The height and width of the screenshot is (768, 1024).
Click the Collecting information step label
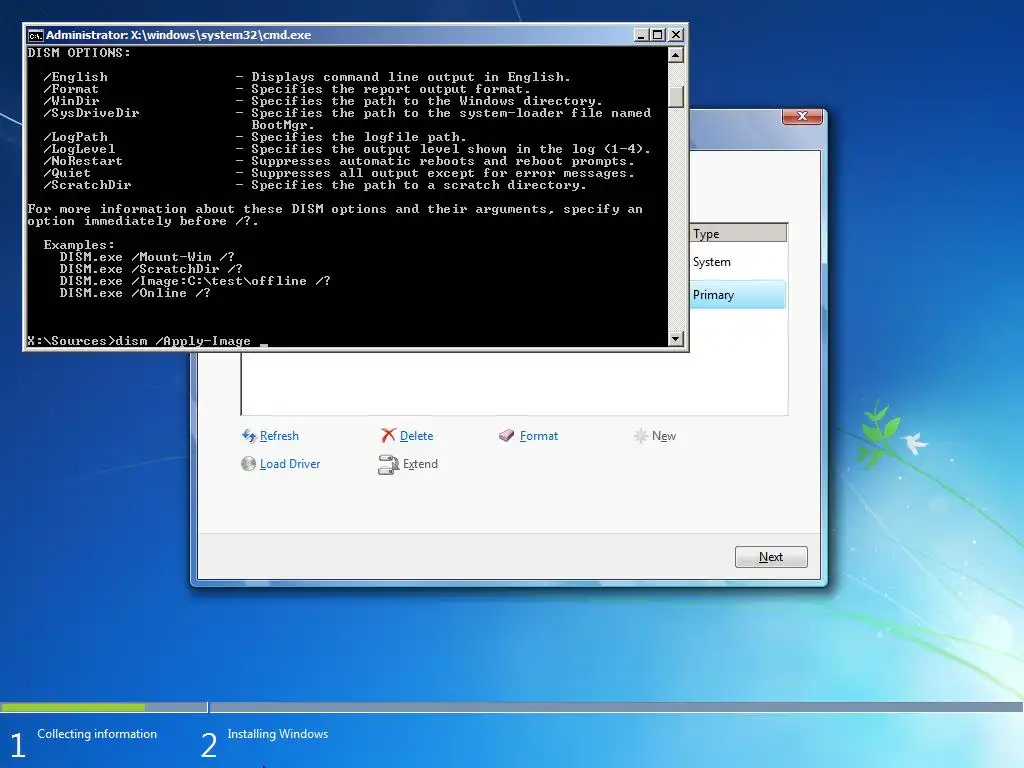[x=97, y=733]
